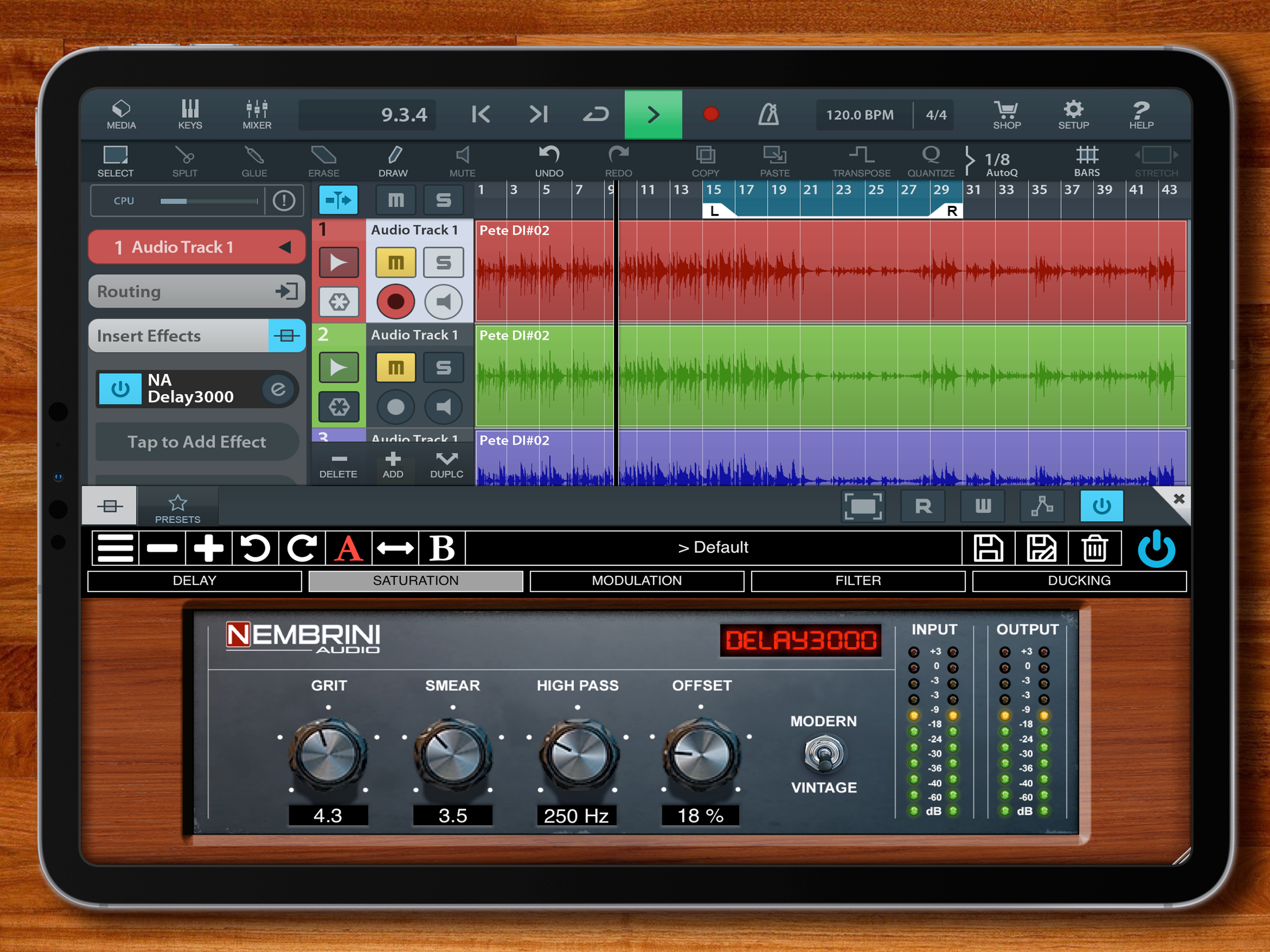Viewport: 1270px width, 952px height.
Task: Expand the Insert Effects section
Action: click(196, 335)
